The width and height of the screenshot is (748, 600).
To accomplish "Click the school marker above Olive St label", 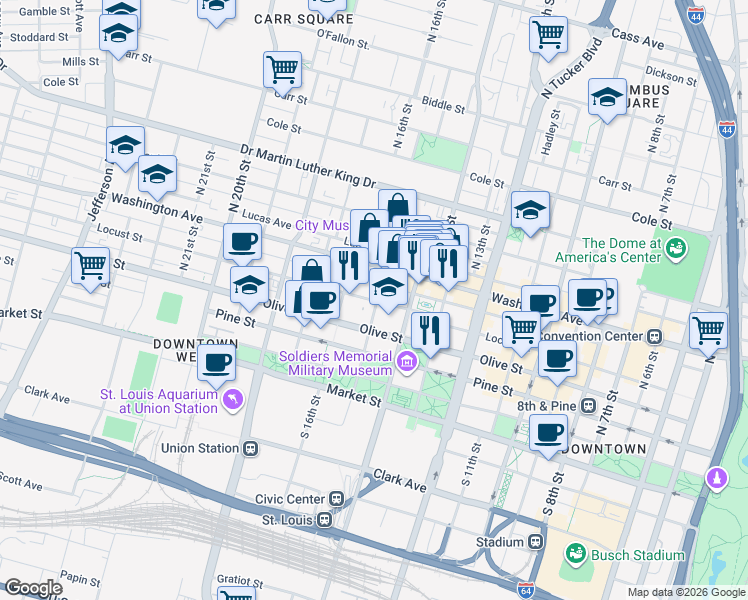I will click(x=388, y=290).
